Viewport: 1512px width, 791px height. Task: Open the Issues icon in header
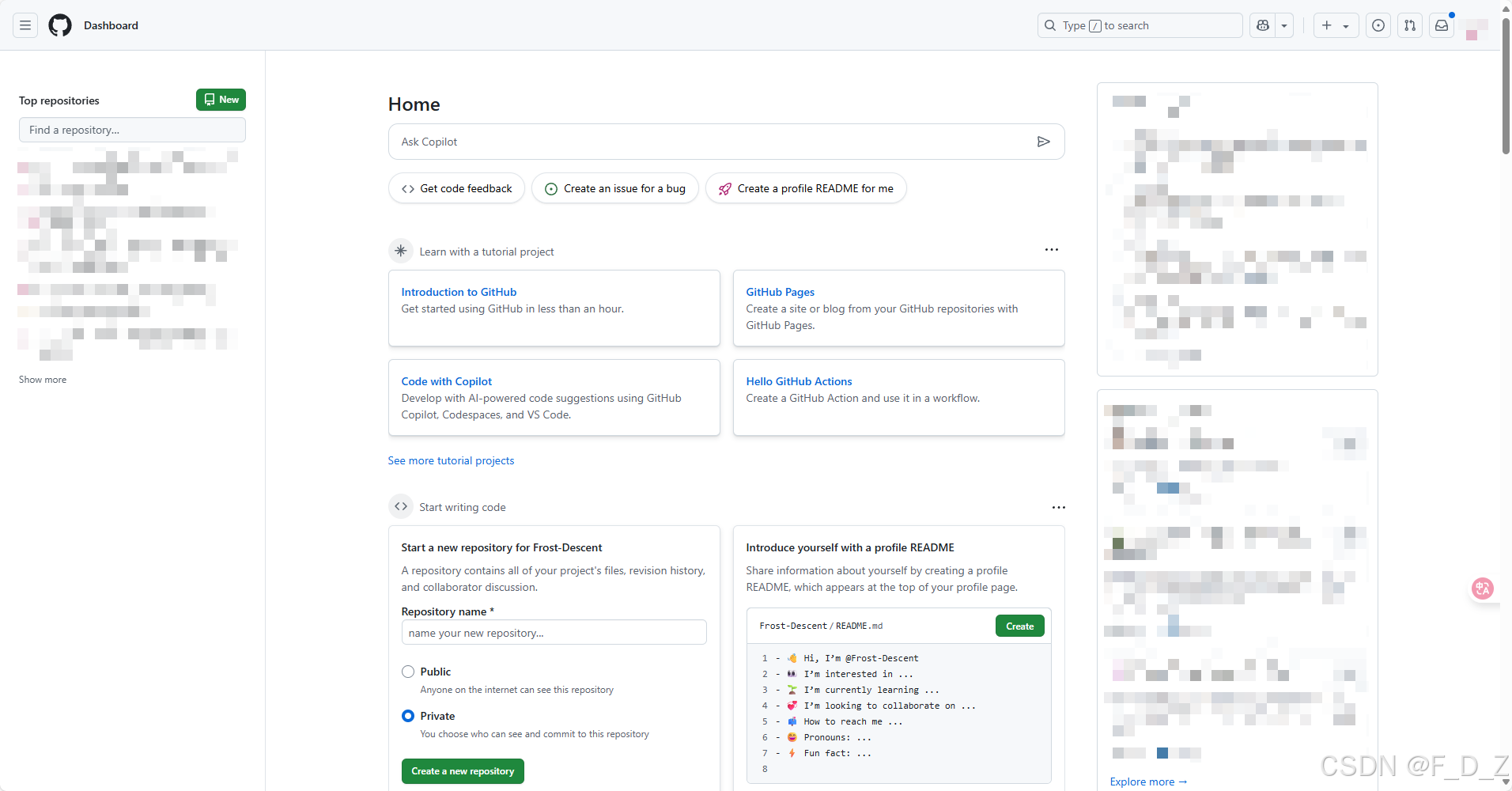click(x=1378, y=25)
